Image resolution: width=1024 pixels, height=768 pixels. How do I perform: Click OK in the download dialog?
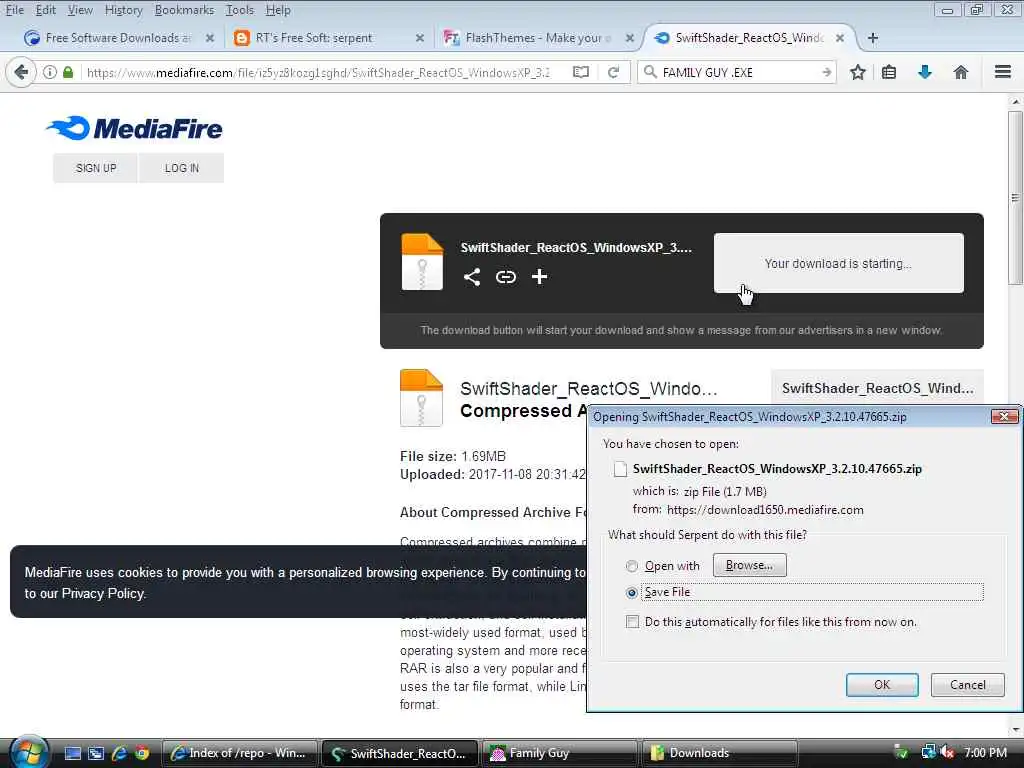click(x=882, y=684)
